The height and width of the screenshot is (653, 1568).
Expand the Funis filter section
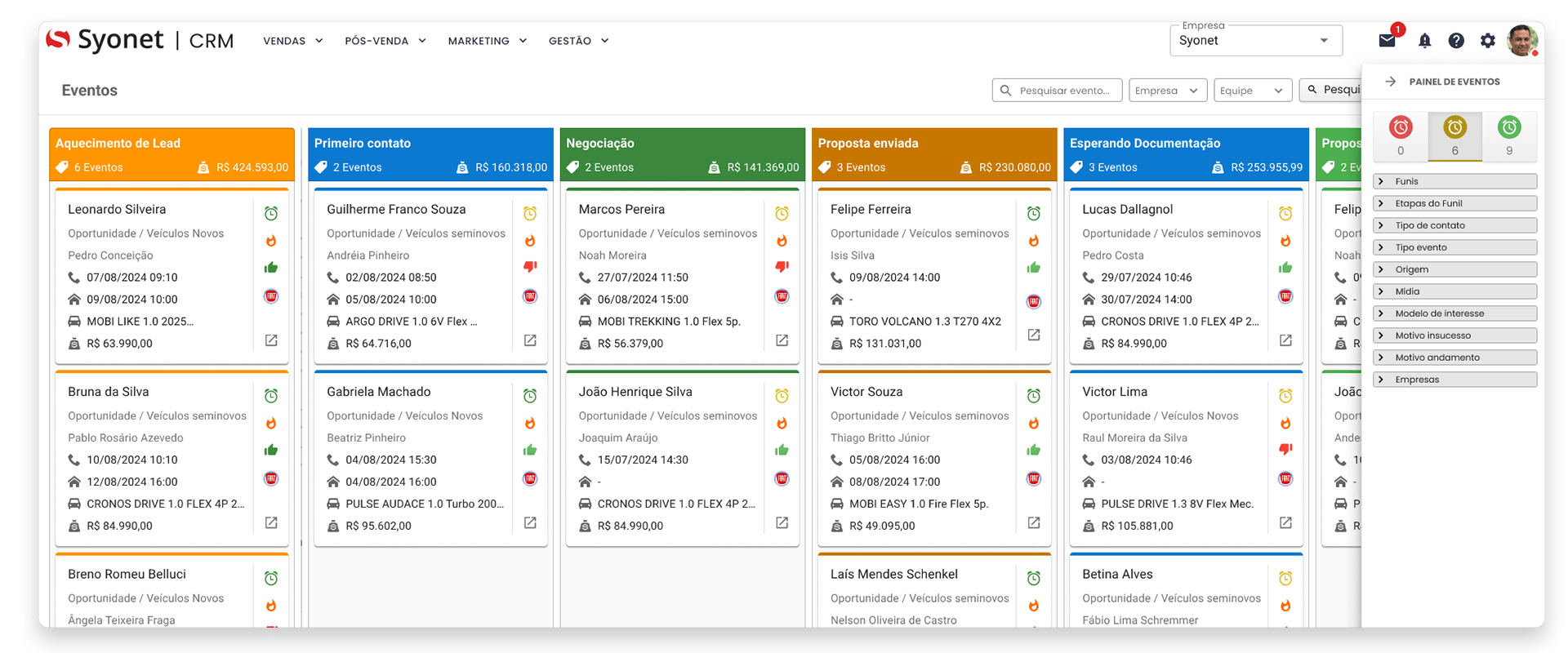(1454, 181)
